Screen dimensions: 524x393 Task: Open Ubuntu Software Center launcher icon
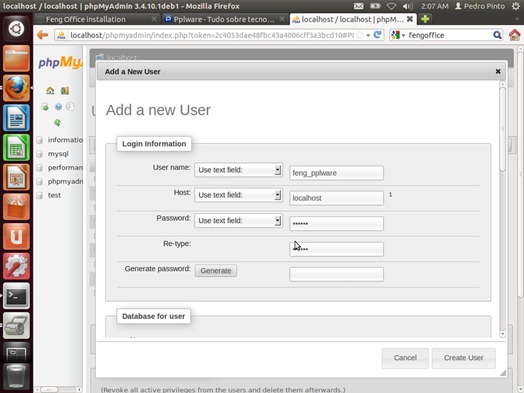click(x=16, y=207)
